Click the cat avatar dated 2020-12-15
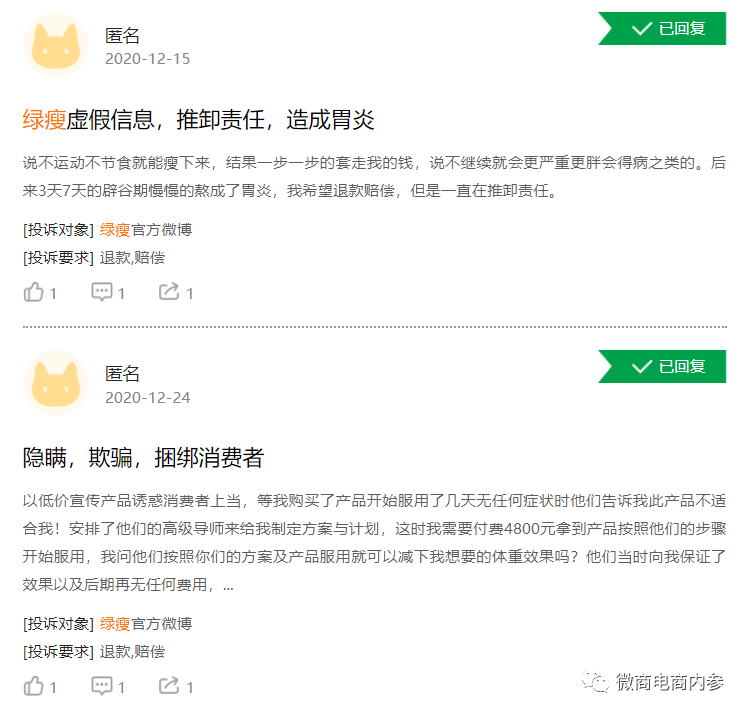Screen dimensions: 747x714 pos(56,46)
